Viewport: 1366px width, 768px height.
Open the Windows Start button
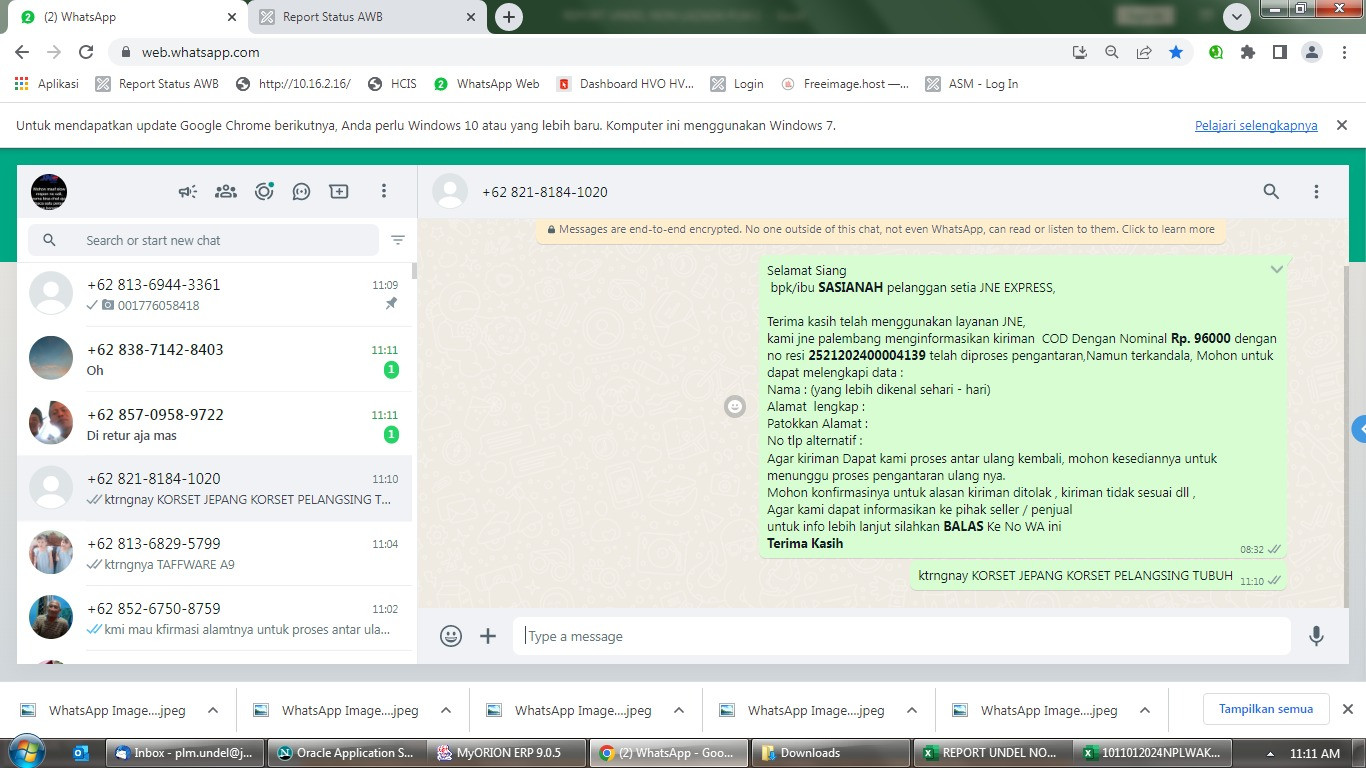click(x=25, y=752)
